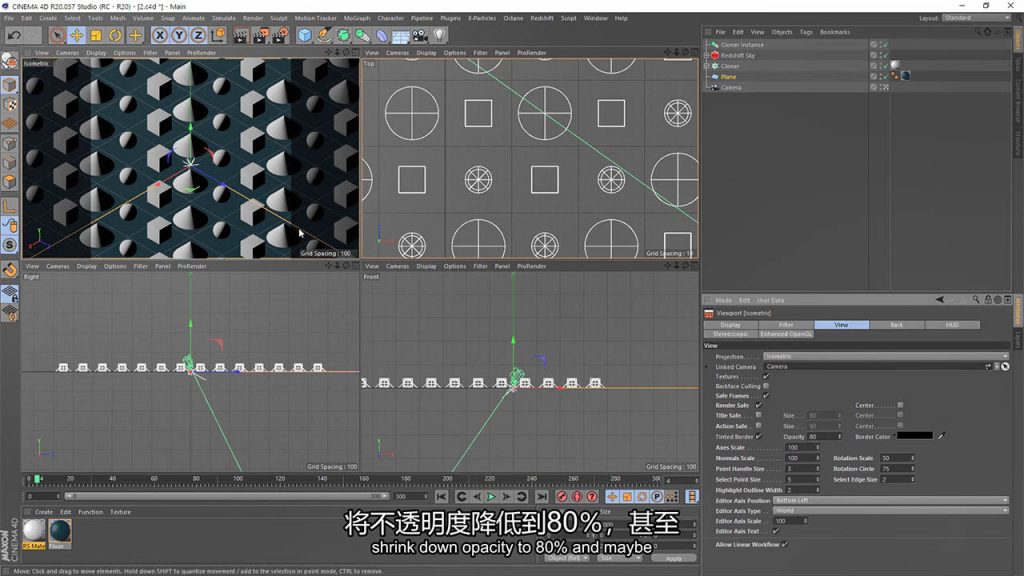Click the back arrow in Attributes panel
Viewport: 1024px width, 576px height.
[940, 300]
